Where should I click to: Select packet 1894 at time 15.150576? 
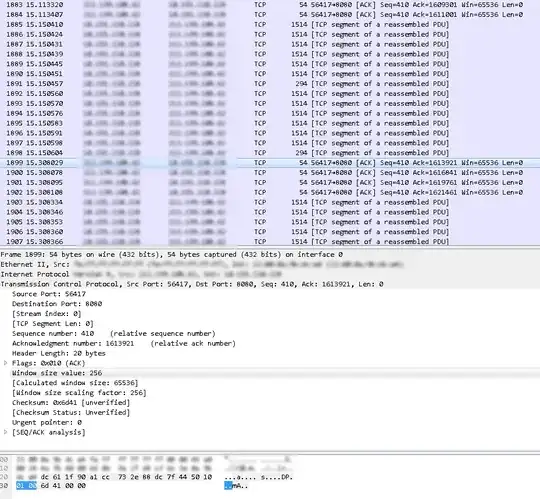(270, 113)
